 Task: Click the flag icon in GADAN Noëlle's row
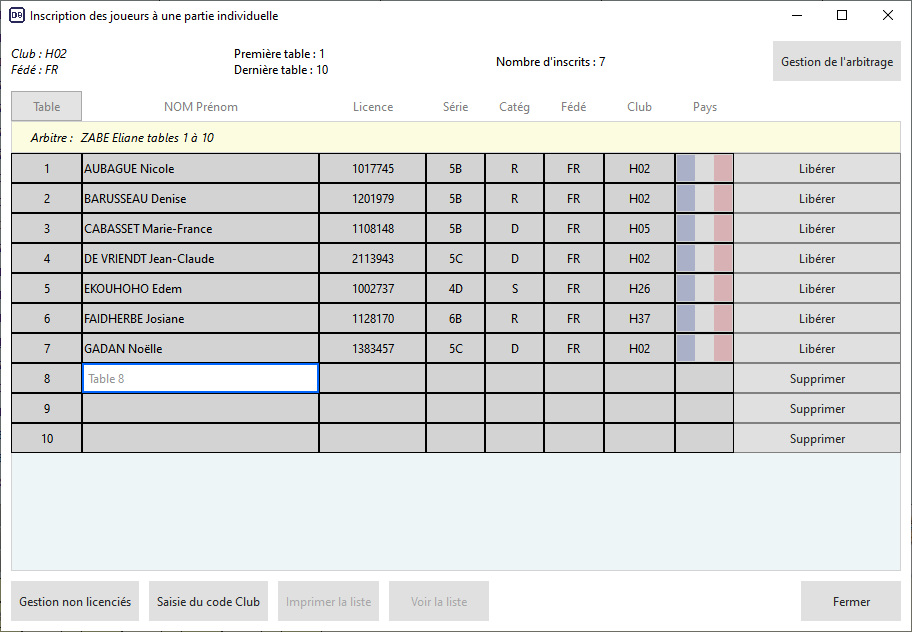click(704, 349)
